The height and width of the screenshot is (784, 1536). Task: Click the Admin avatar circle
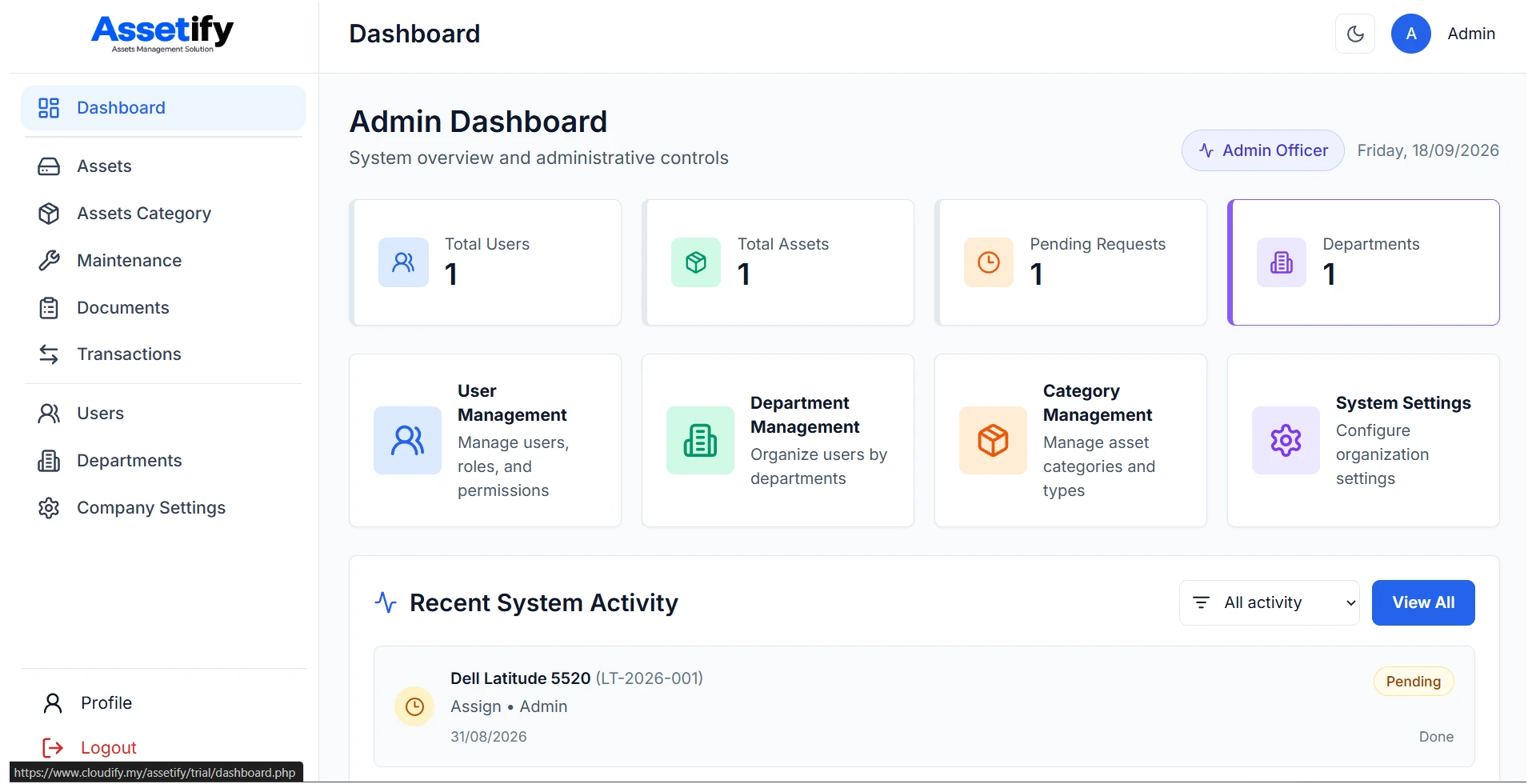coord(1411,34)
